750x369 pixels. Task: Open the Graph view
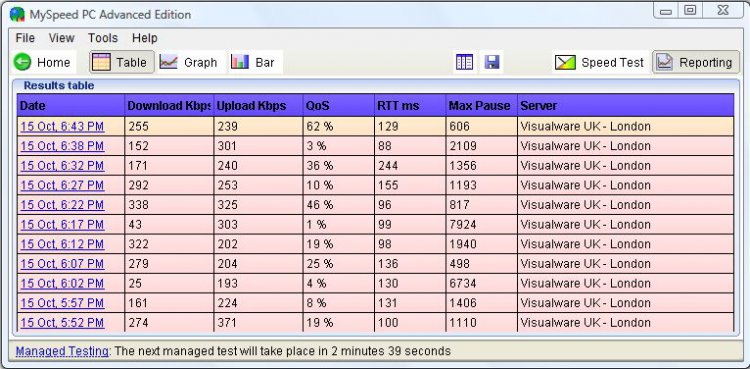tap(189, 62)
